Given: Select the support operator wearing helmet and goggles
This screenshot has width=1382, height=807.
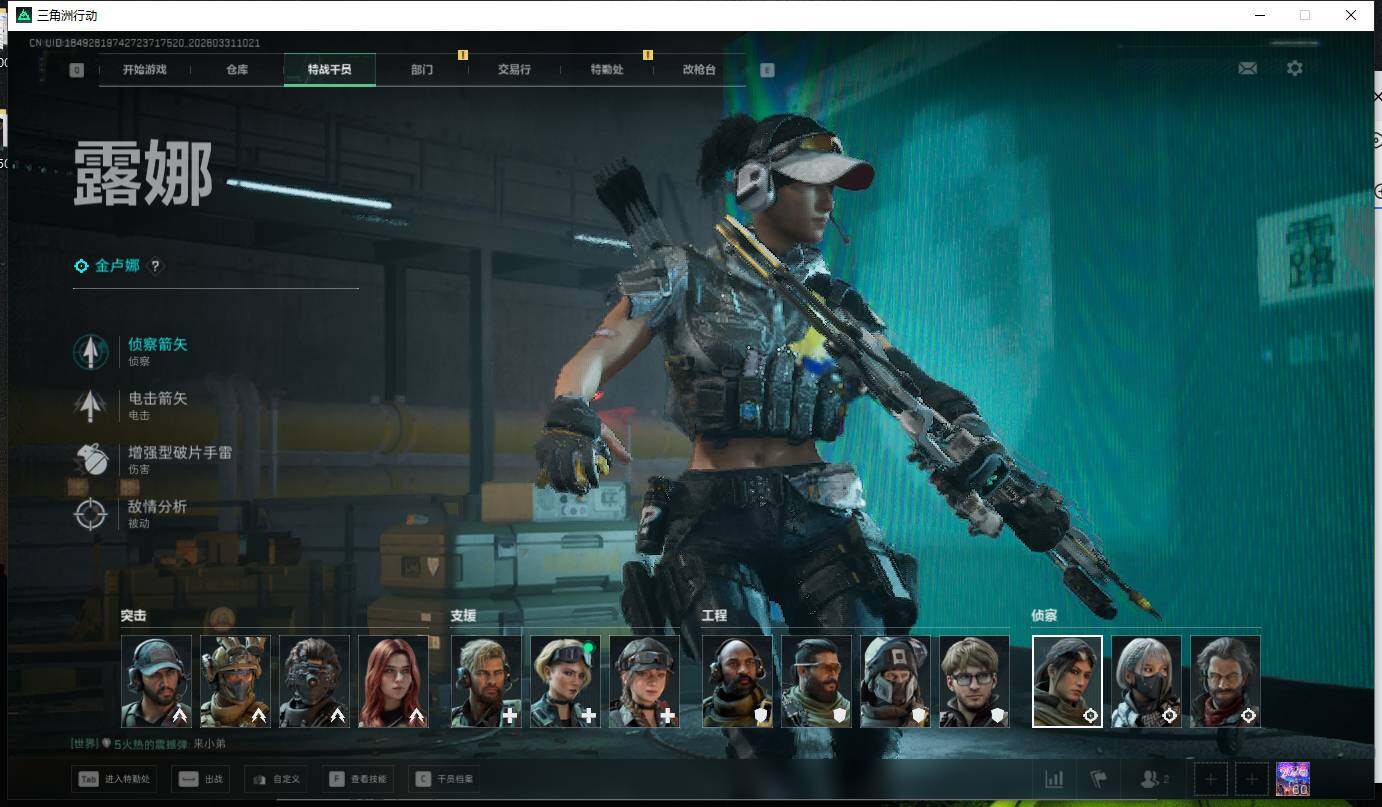Looking at the screenshot, I should click(644, 681).
